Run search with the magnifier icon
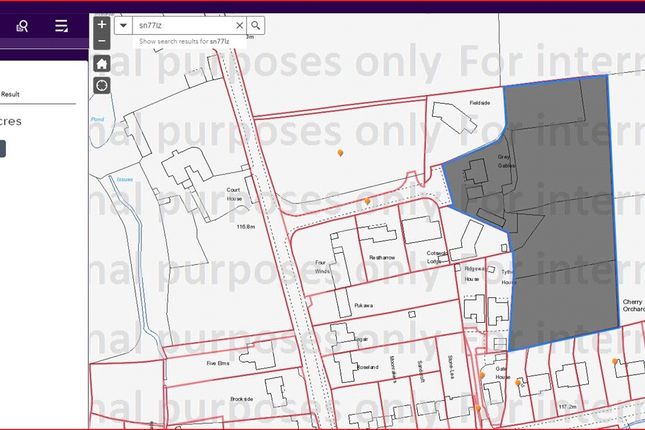Image resolution: width=645 pixels, height=430 pixels. tap(256, 25)
